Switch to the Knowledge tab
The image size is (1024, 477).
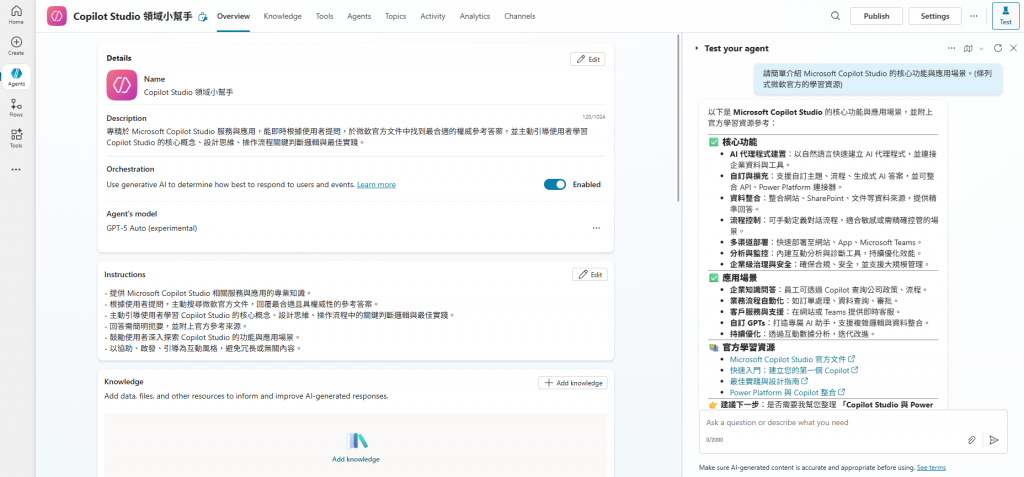pos(282,16)
